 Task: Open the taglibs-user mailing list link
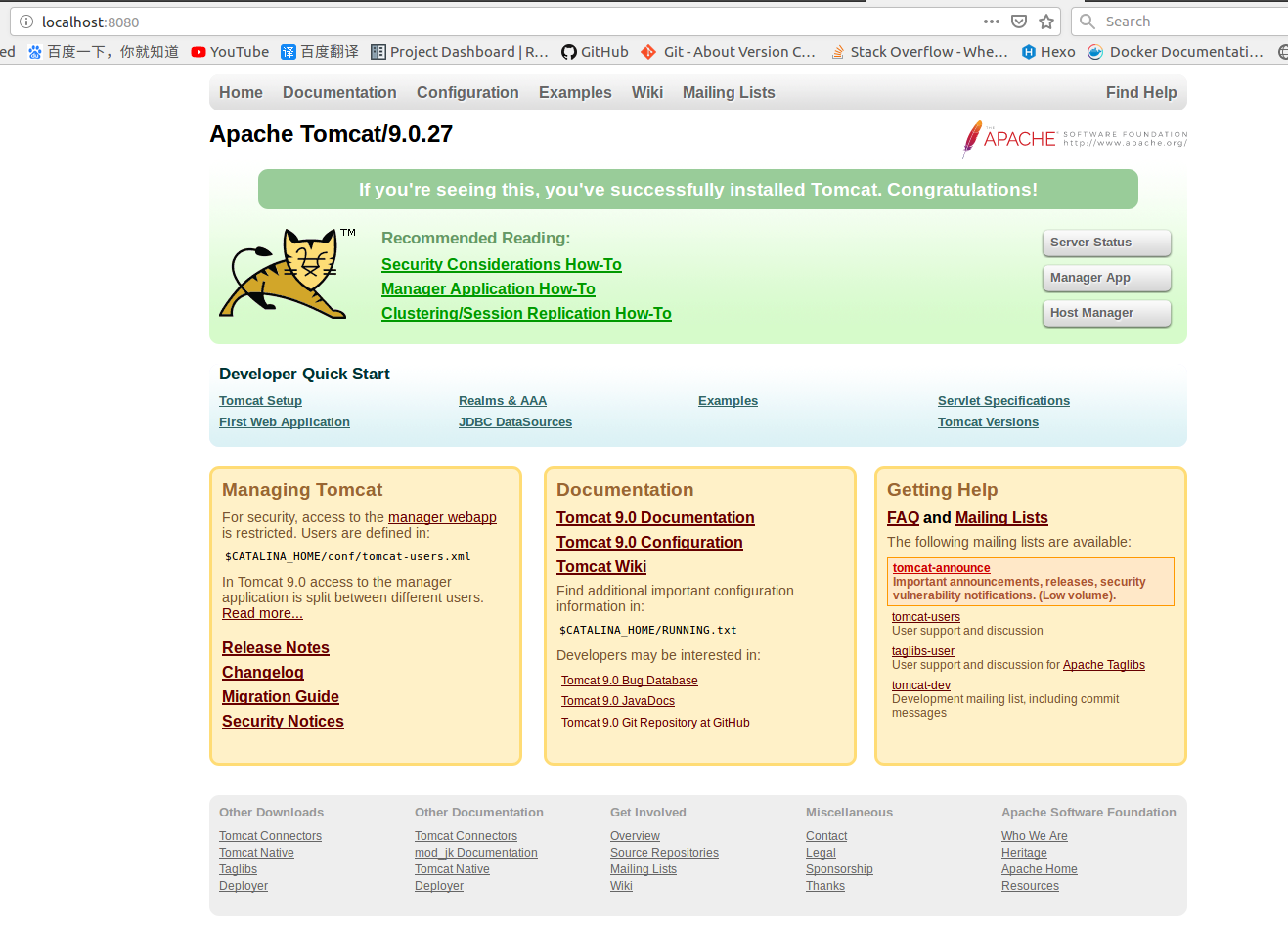pos(923,651)
